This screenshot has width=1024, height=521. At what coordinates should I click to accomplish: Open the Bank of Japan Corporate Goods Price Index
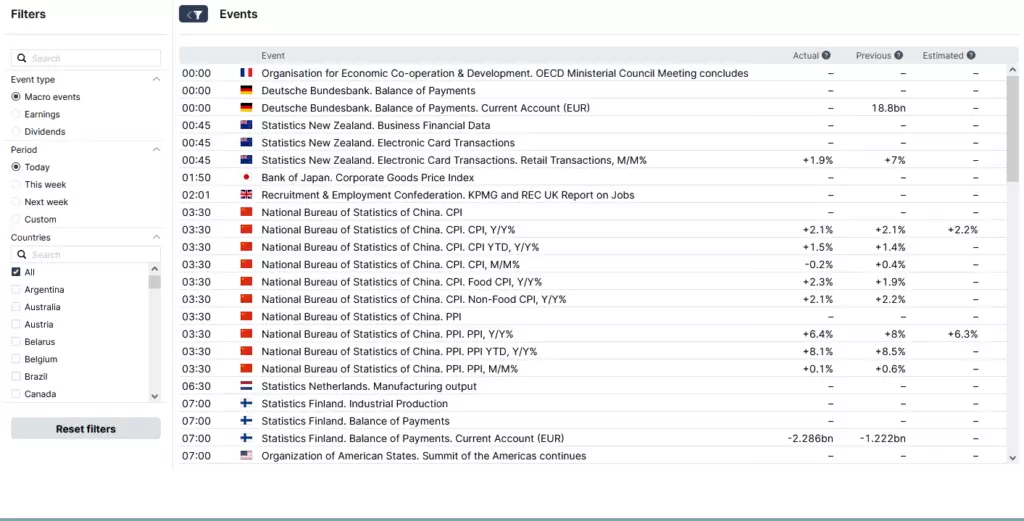368,177
